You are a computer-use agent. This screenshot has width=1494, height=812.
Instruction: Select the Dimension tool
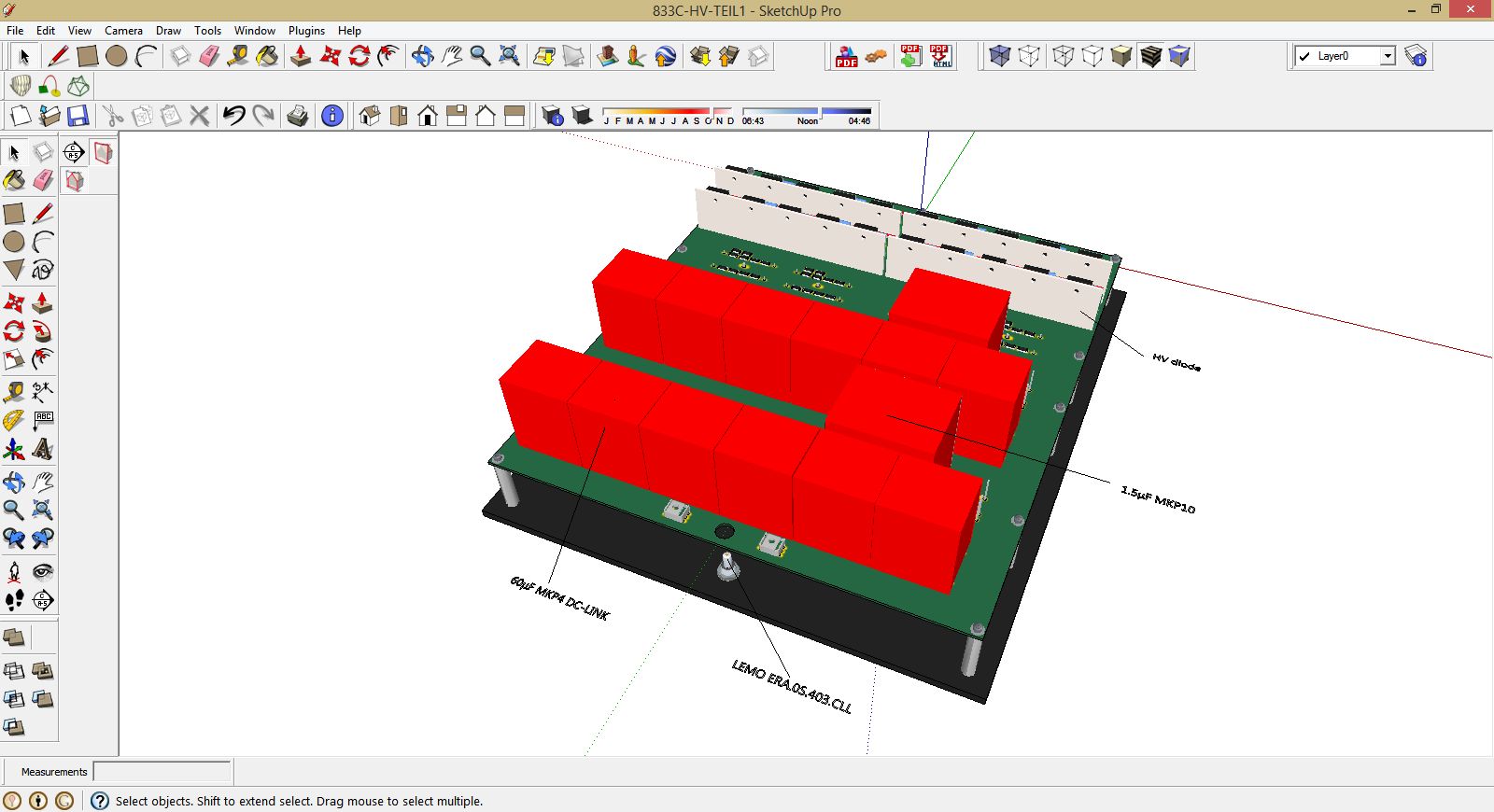[43, 392]
